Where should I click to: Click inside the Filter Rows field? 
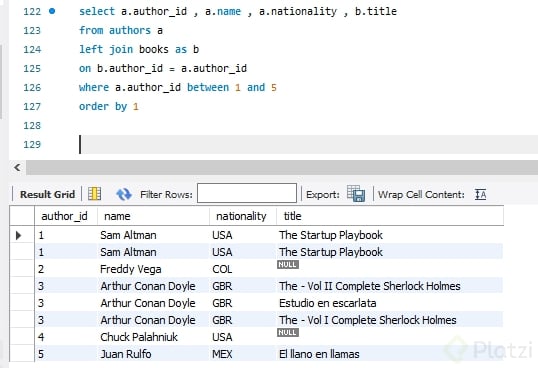(x=247, y=193)
